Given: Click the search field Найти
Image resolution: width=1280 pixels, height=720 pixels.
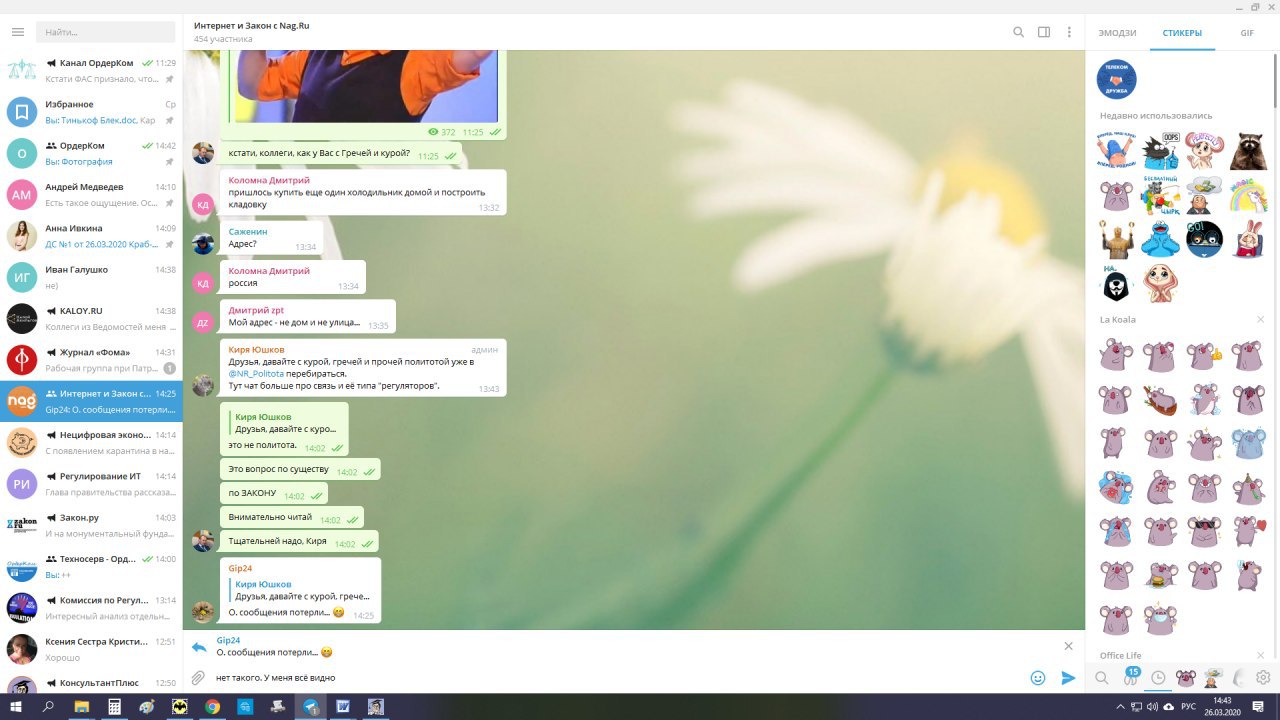Looking at the screenshot, I should click(106, 33).
